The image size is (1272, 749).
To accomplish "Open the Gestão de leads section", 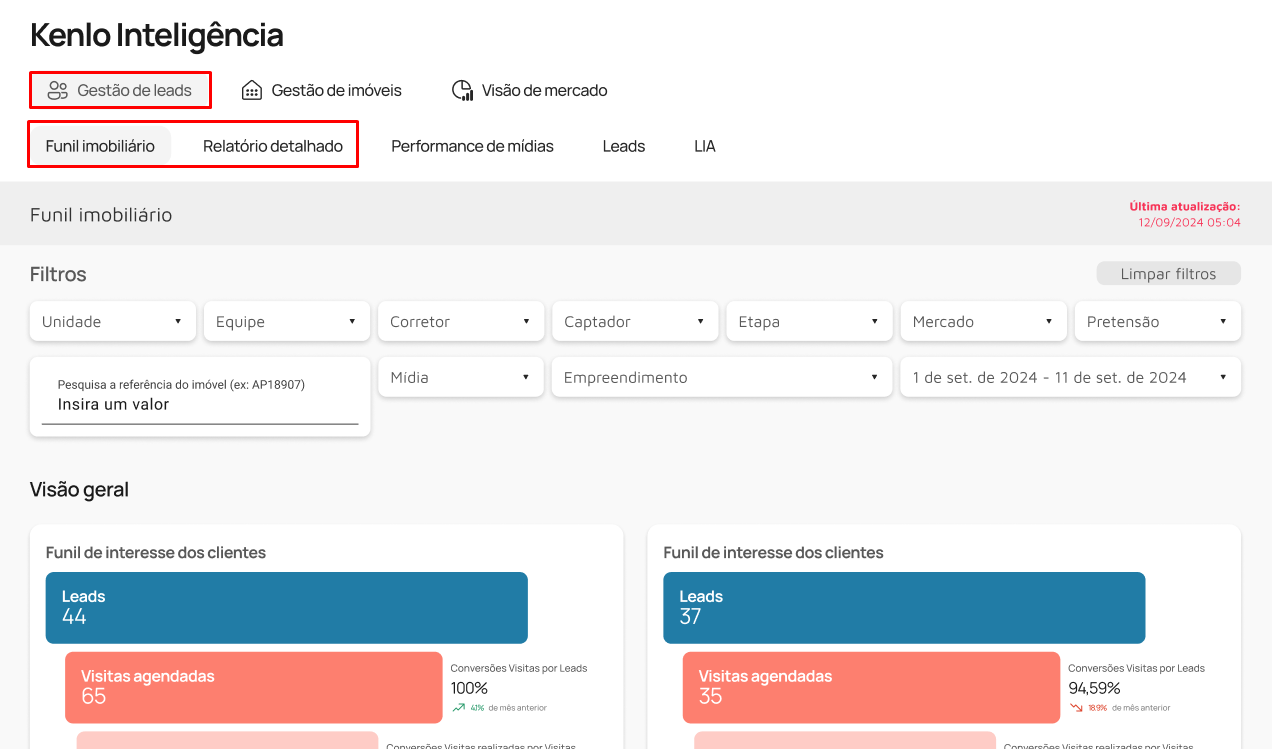I will 120,90.
